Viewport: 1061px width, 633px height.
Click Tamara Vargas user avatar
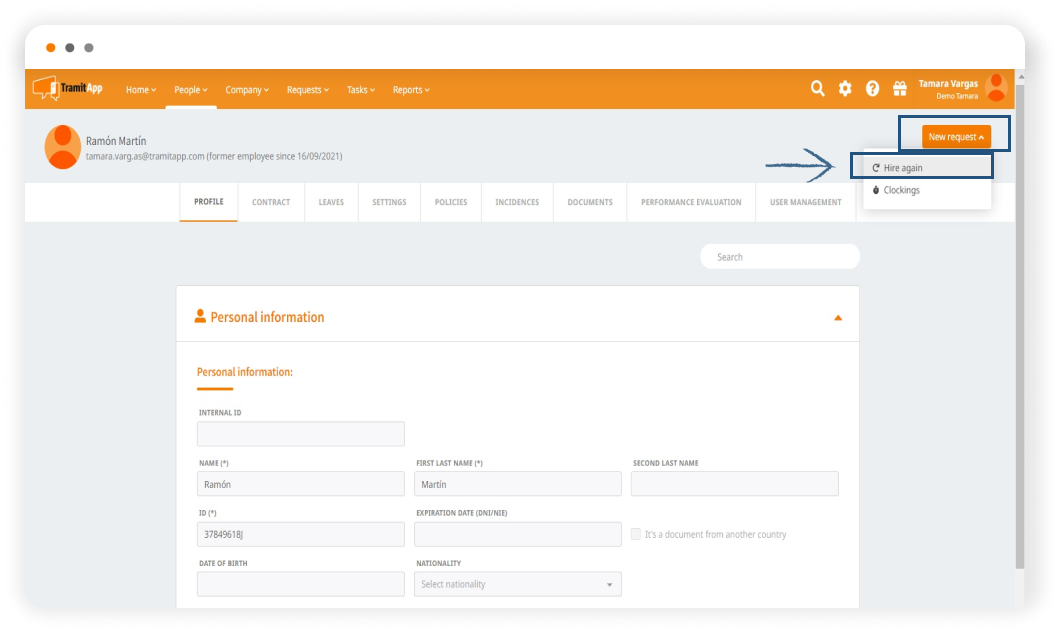pos(996,89)
